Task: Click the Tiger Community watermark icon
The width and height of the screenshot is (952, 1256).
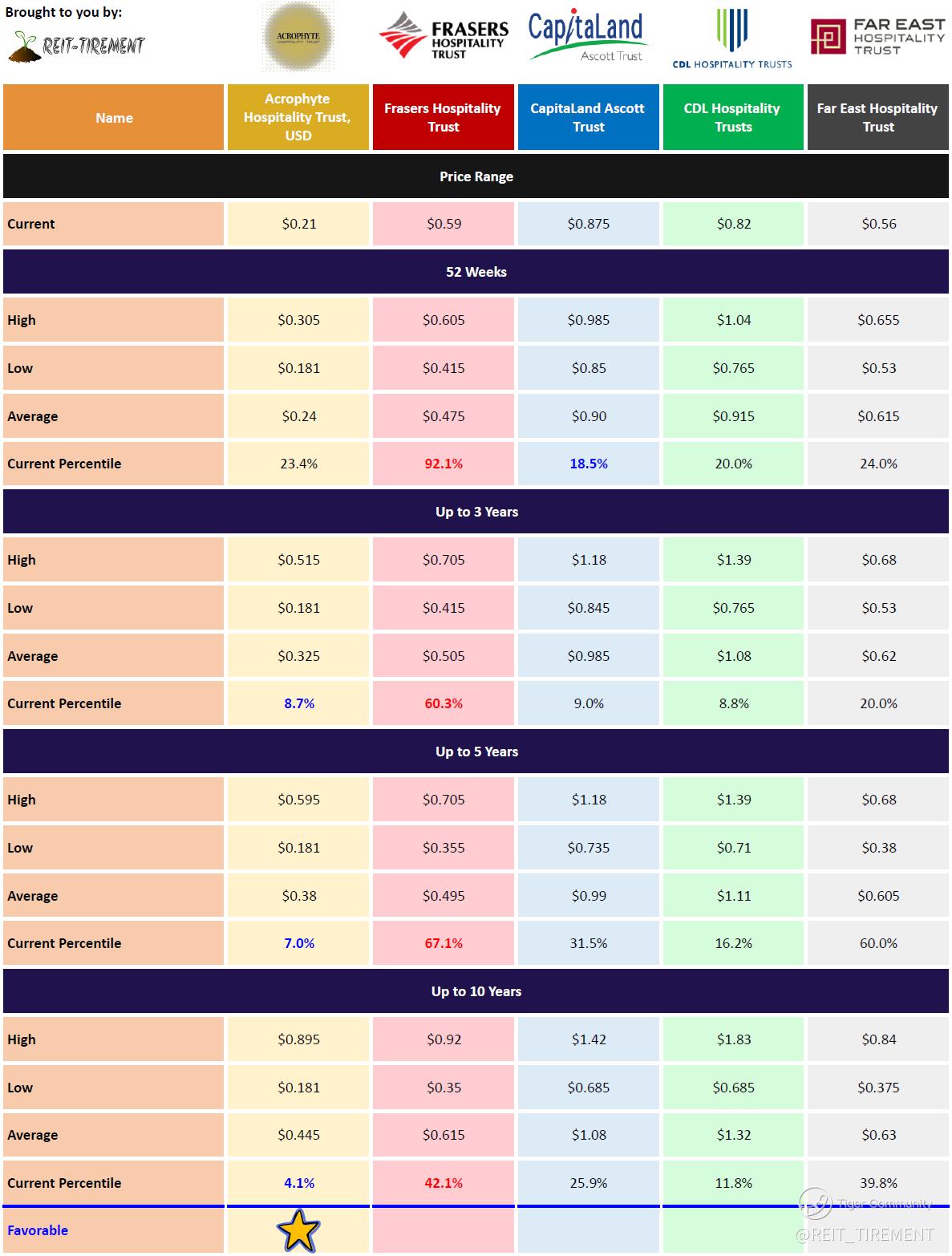Action: (815, 1203)
